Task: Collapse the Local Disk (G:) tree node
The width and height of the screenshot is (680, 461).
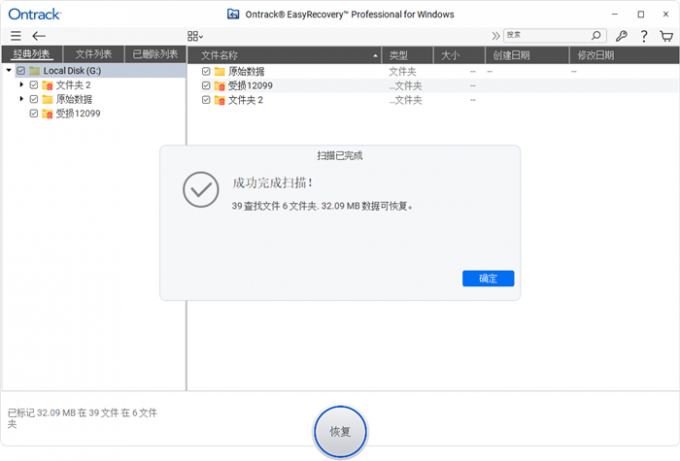Action: point(9,70)
